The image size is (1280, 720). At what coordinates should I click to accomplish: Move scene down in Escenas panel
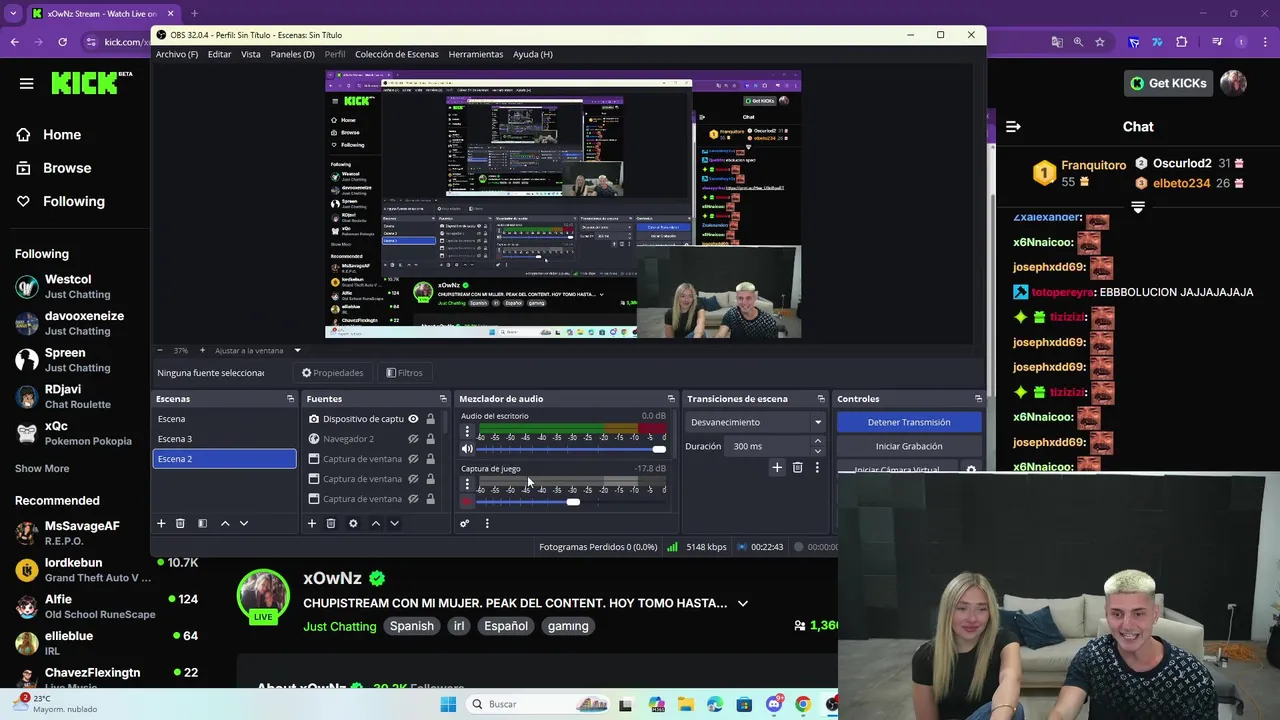pyautogui.click(x=243, y=523)
